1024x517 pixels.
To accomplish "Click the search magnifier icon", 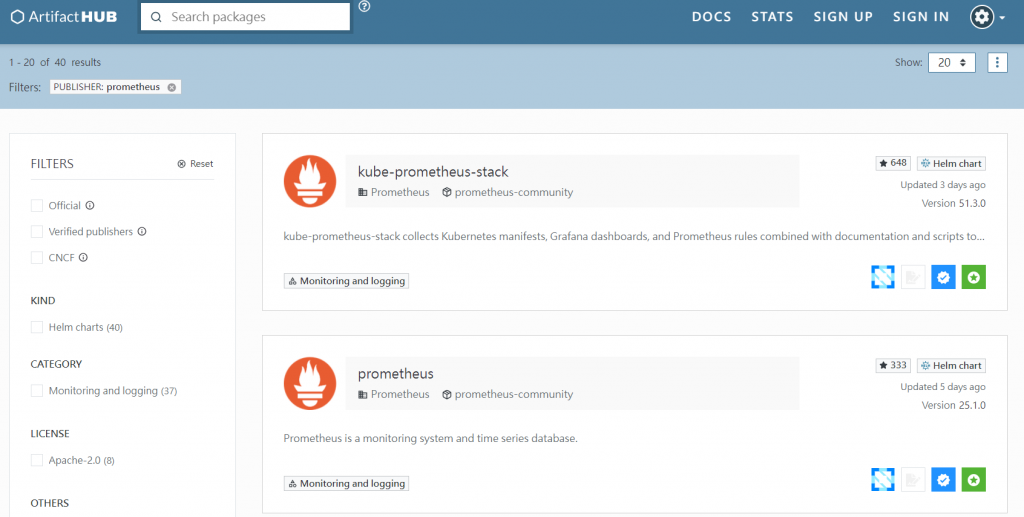I will [x=156, y=17].
